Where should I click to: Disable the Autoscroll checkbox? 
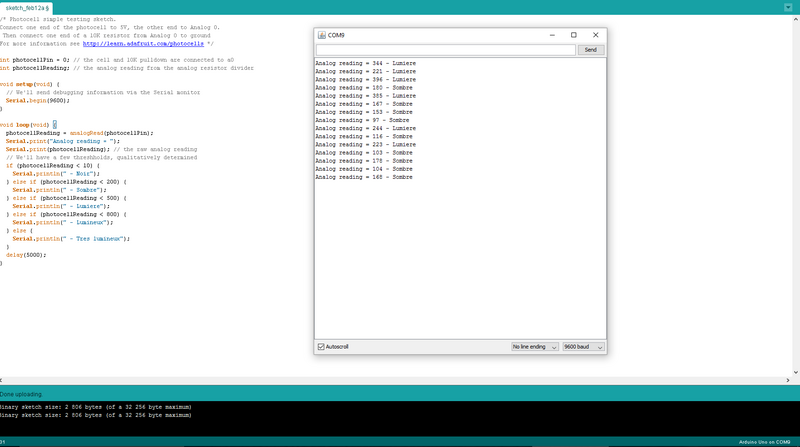click(321, 346)
